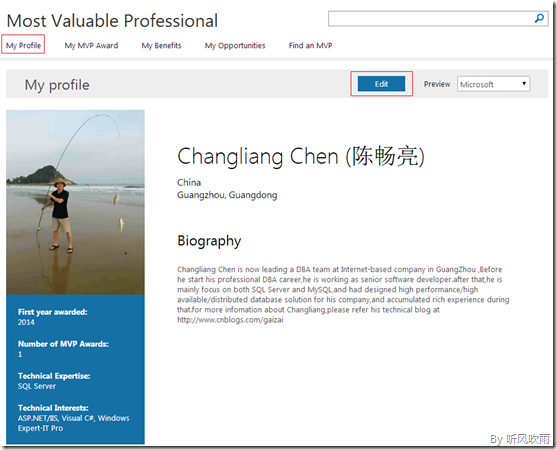The image size is (557, 450).
Task: Click the Technical Expertise SQL Server entry
Action: pyautogui.click(x=37, y=386)
